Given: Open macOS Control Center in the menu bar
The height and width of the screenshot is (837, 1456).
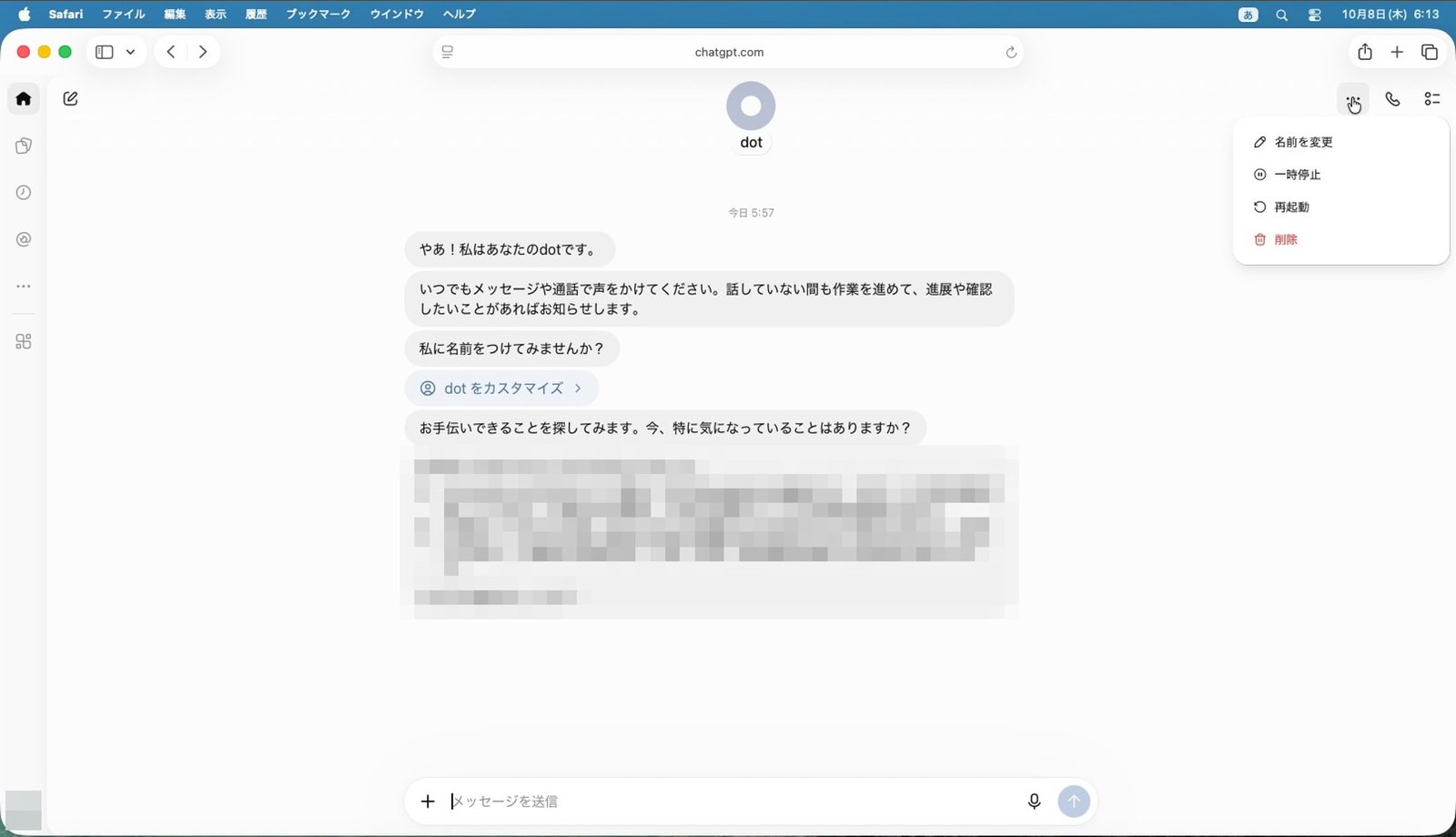Looking at the screenshot, I should (1314, 15).
